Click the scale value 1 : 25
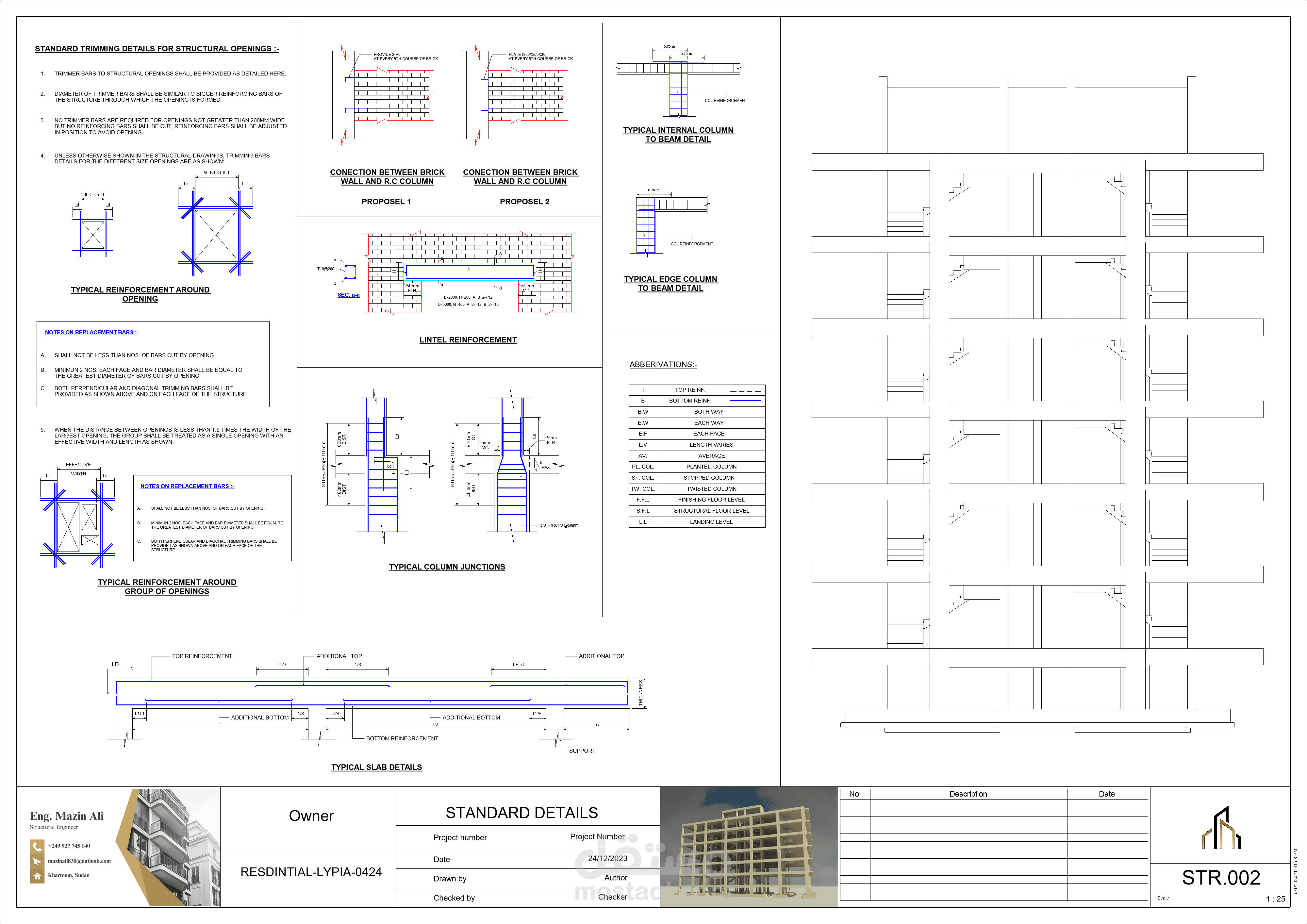1307x924 pixels. (1275, 899)
